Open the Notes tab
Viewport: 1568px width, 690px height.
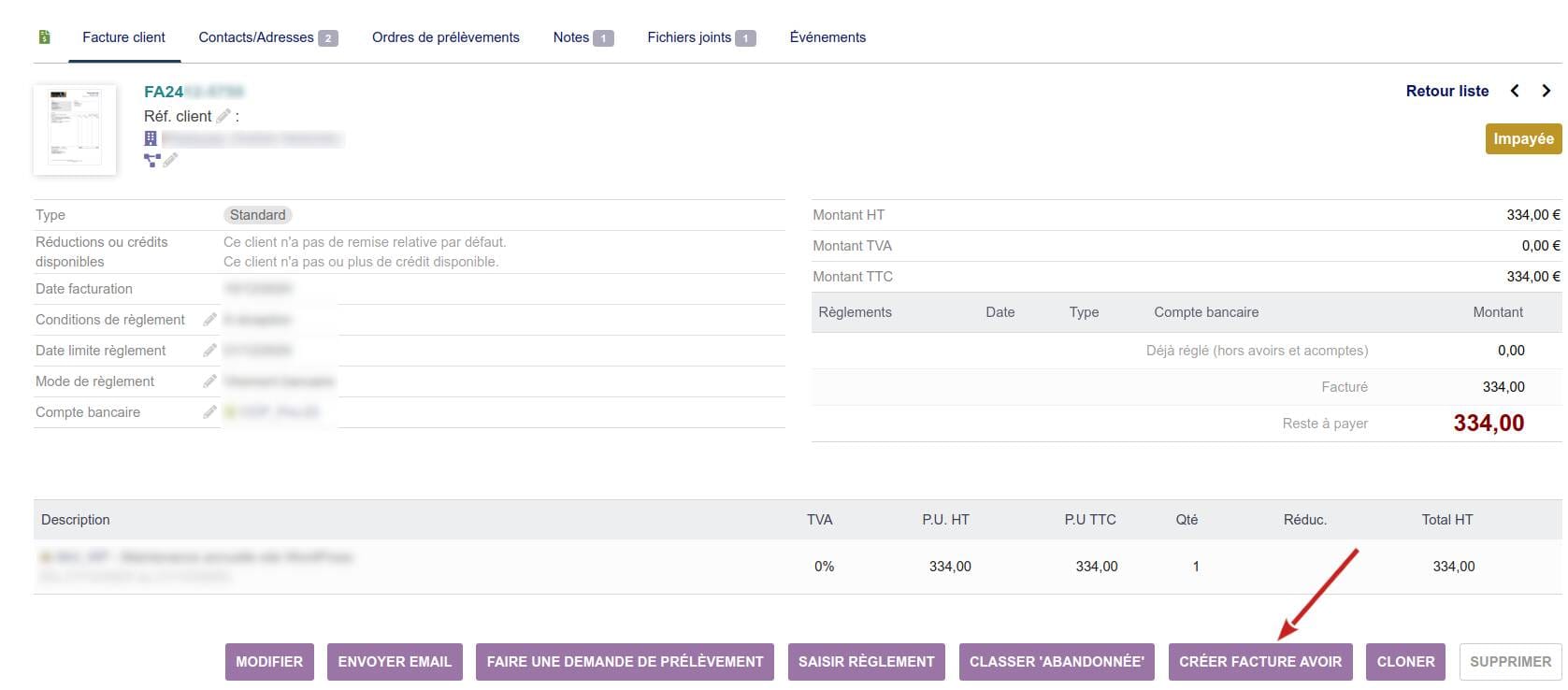click(582, 37)
